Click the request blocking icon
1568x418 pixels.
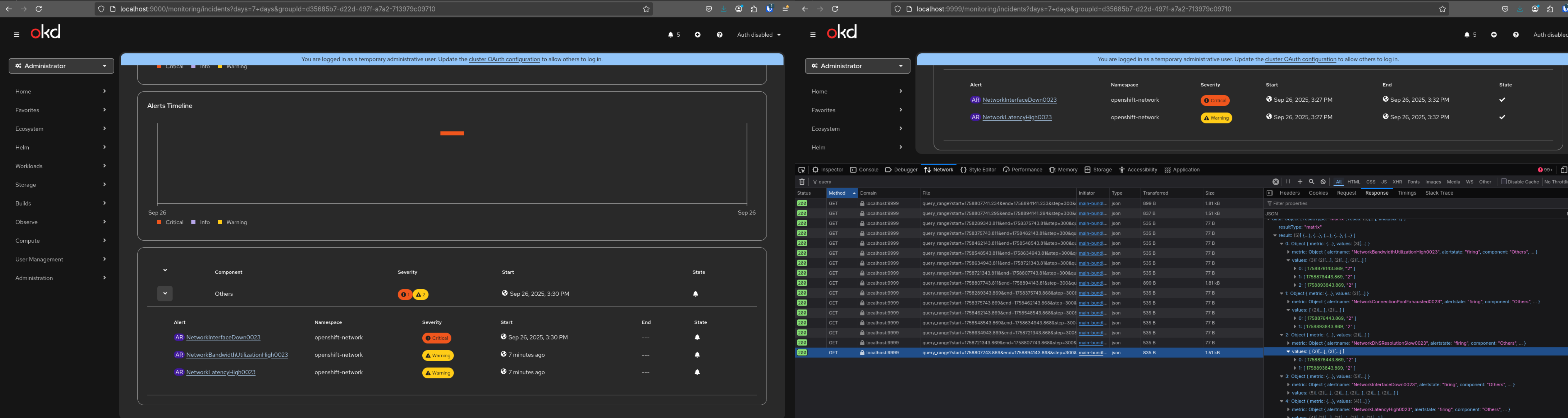point(1323,182)
